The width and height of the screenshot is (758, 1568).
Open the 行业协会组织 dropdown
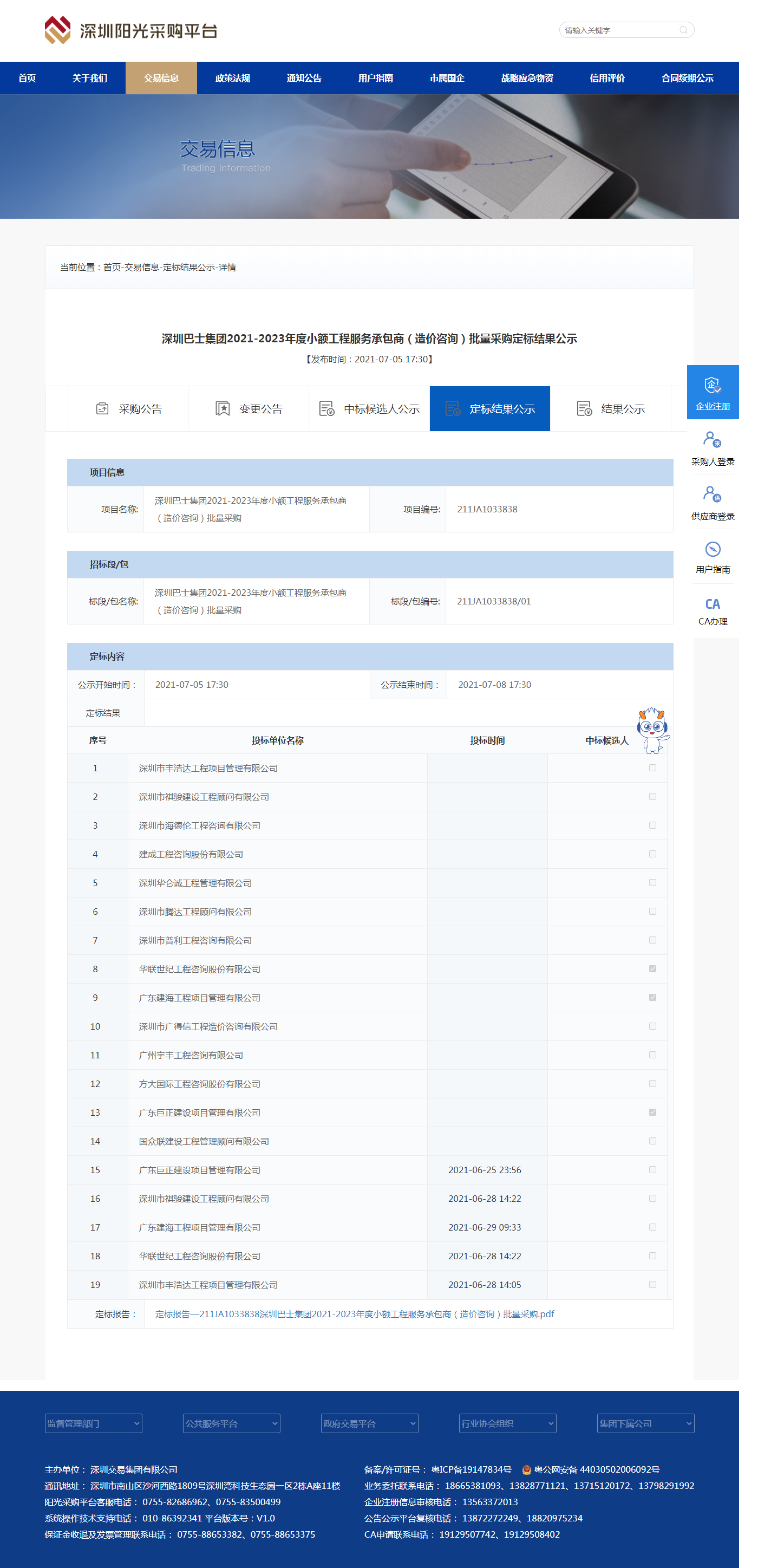[507, 1423]
